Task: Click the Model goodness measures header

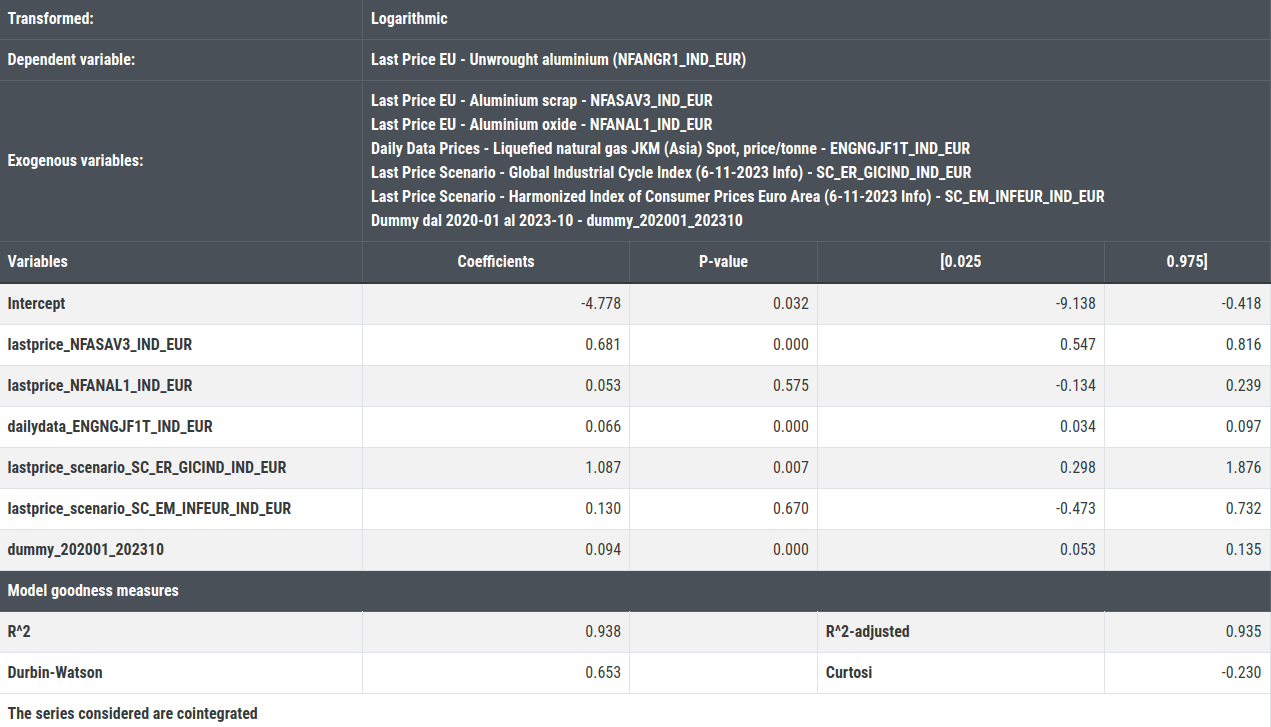Action: click(x=93, y=590)
